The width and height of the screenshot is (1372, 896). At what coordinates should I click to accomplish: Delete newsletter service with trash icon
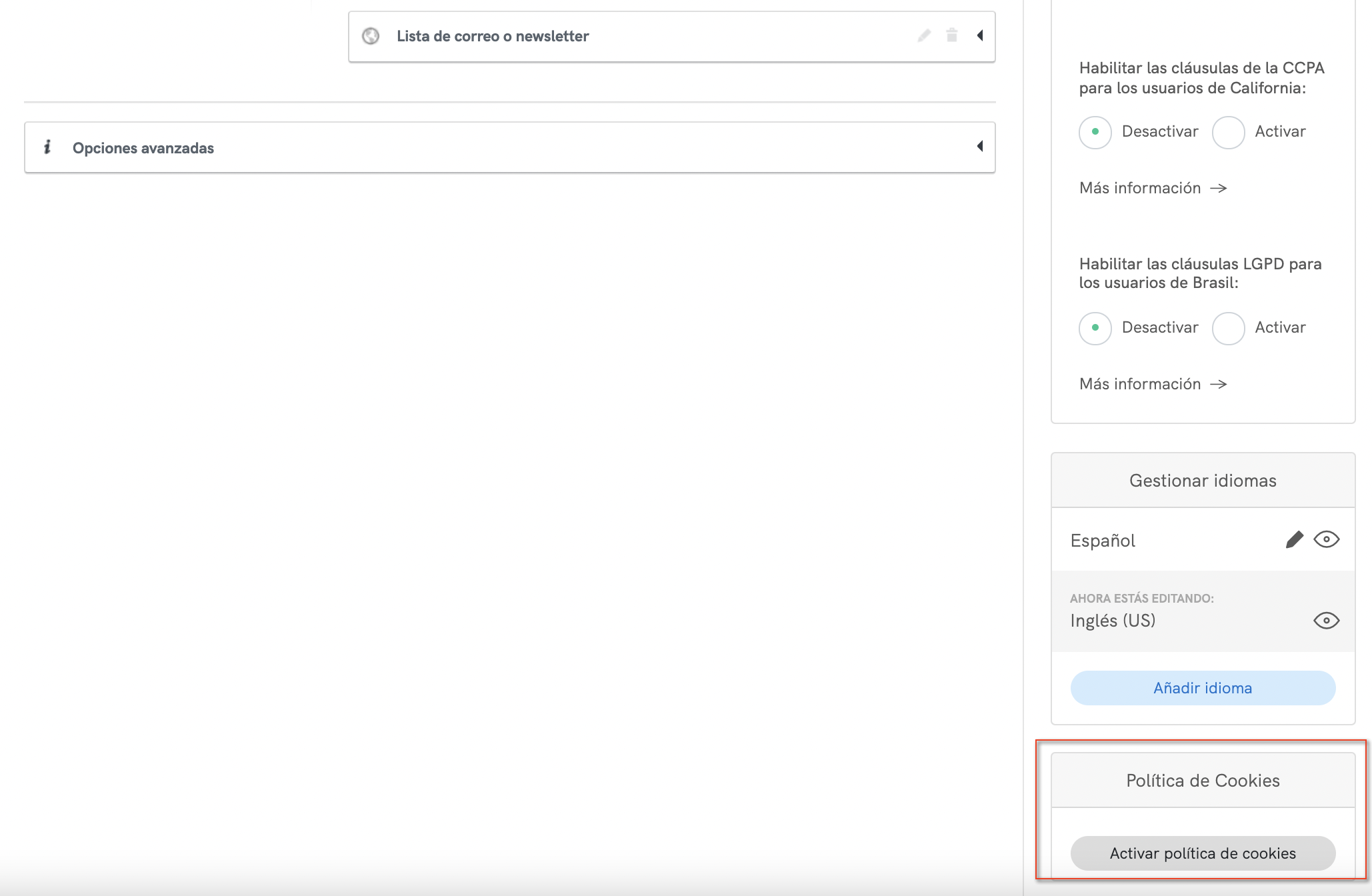[952, 36]
